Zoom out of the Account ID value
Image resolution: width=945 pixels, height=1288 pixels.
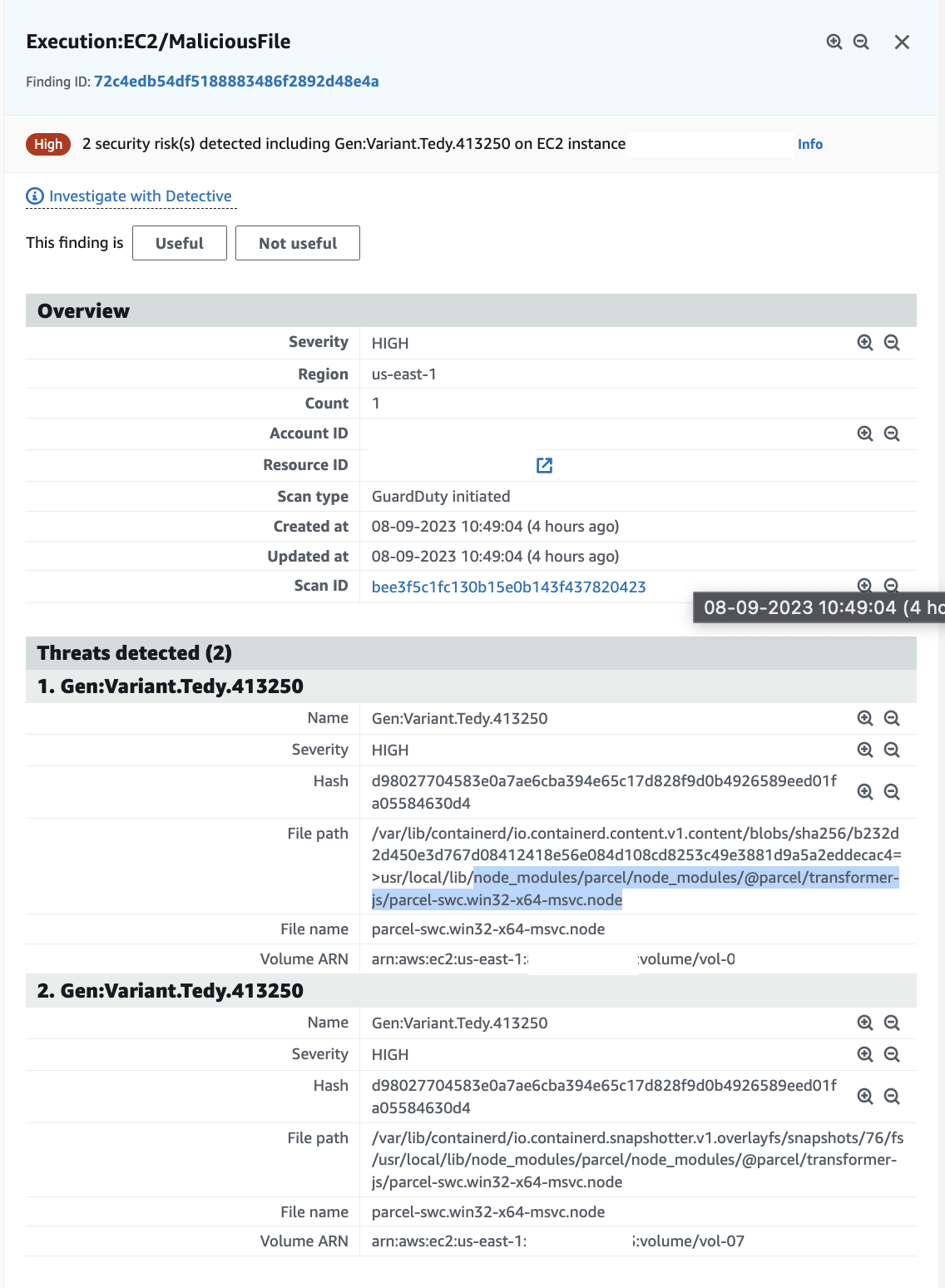[x=892, y=433]
